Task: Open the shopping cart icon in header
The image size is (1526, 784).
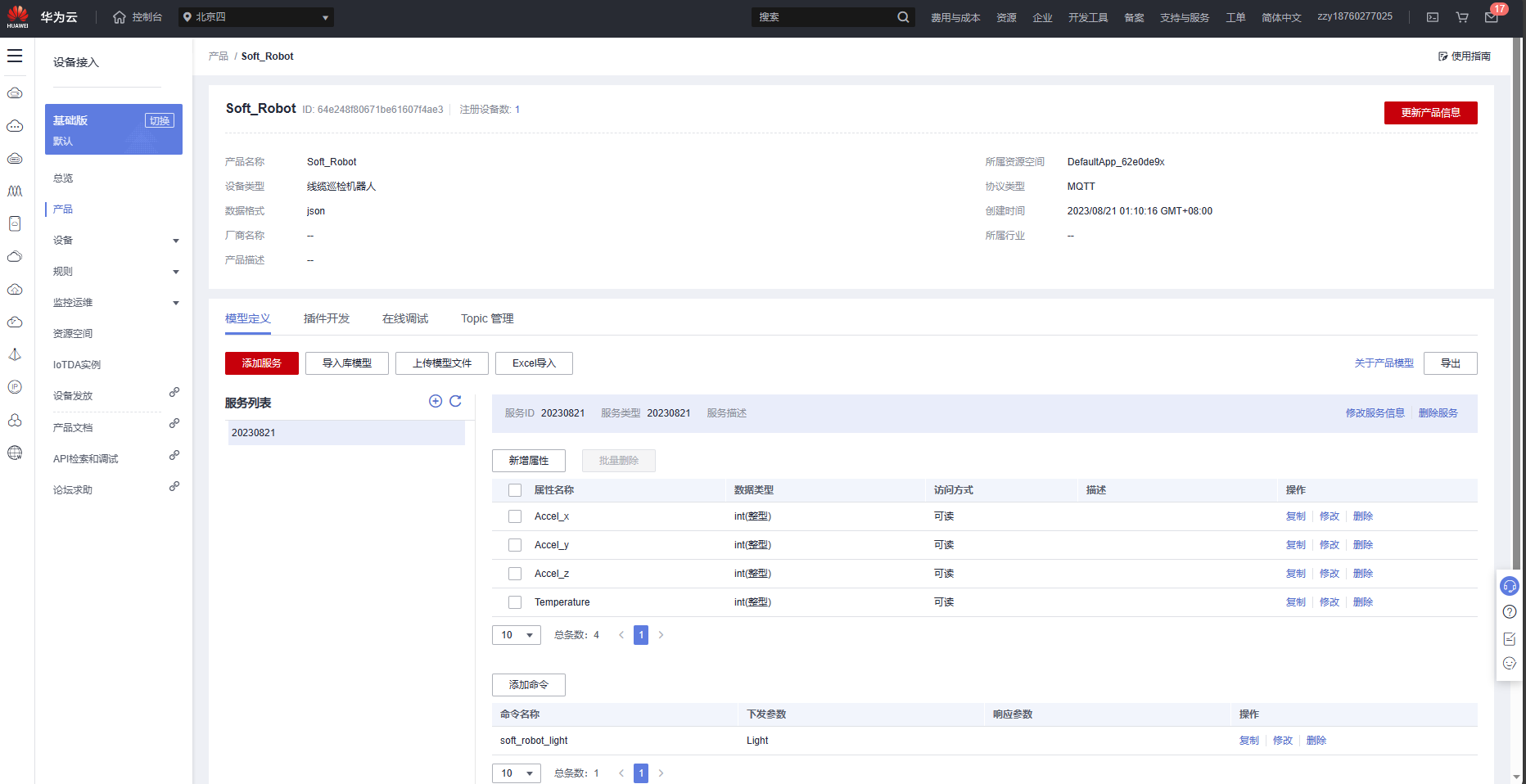Action: (1462, 17)
